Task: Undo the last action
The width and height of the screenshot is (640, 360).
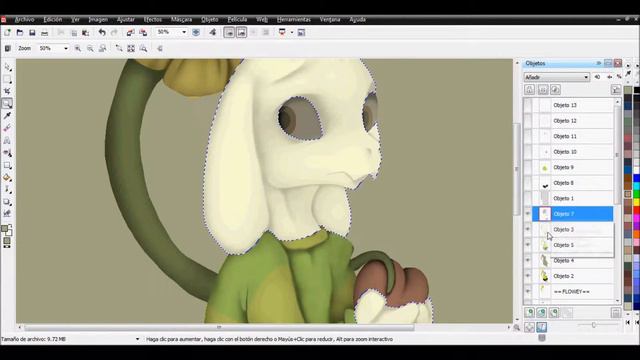Action: pos(102,32)
